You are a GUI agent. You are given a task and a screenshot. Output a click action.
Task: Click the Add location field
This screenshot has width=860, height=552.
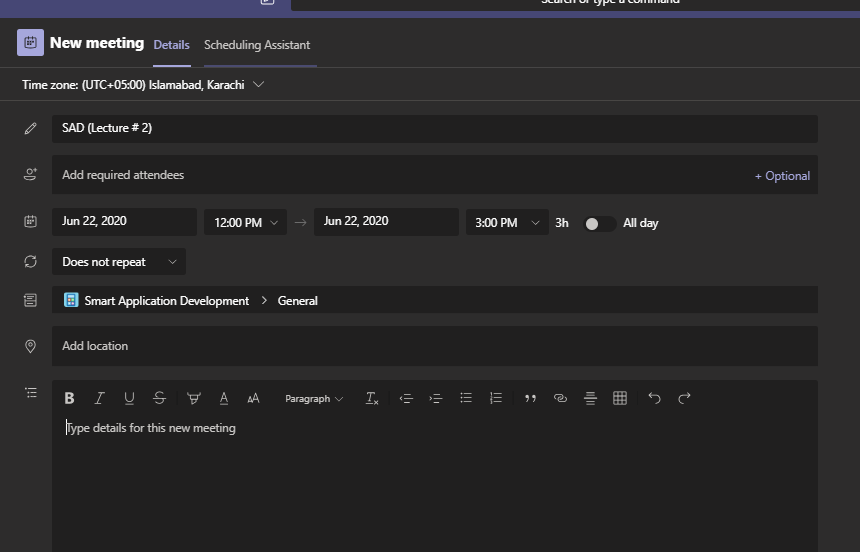(x=435, y=346)
